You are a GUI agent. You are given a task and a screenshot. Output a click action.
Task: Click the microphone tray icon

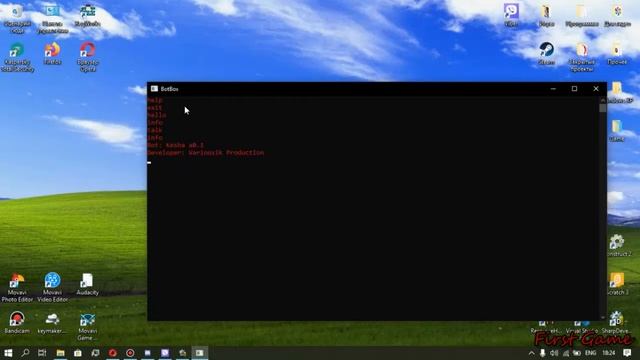542,353
